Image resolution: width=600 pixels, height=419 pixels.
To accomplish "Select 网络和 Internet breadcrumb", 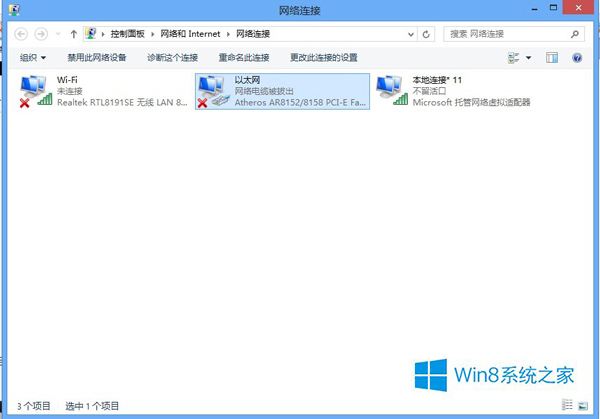I will click(x=190, y=34).
